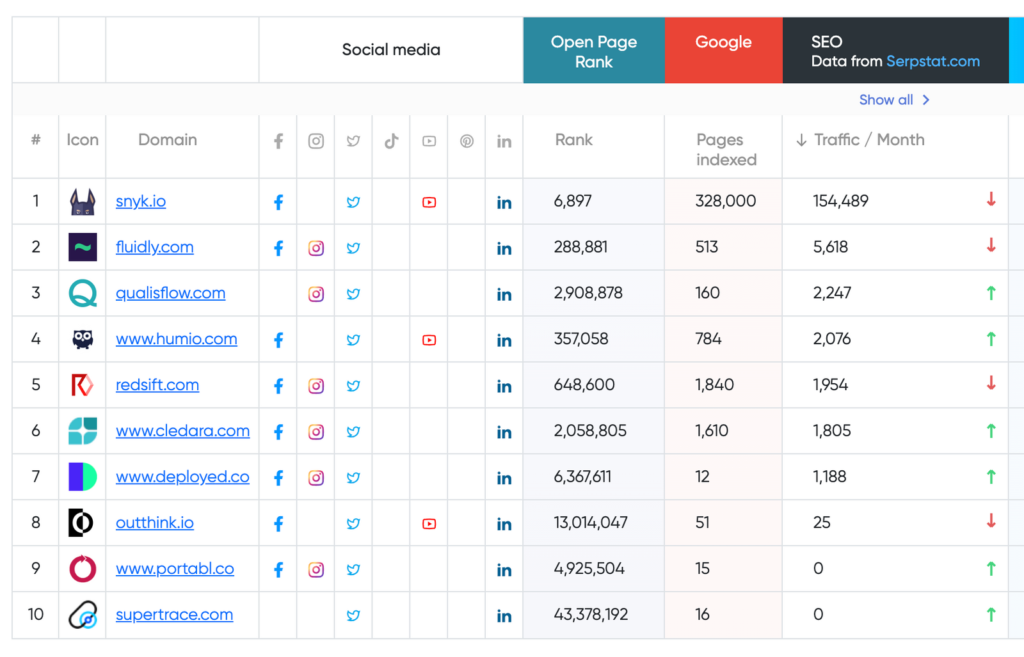The height and width of the screenshot is (657, 1024).
Task: Go to www.deployed.co domain link
Action: 183,477
